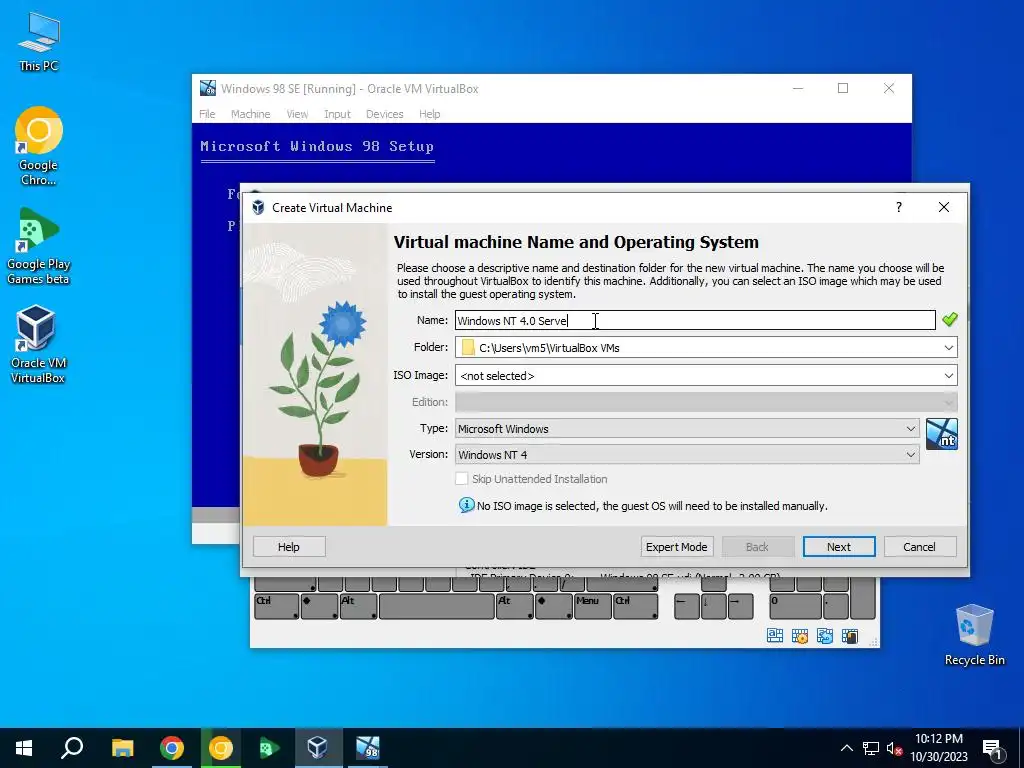
Task: Click the numpad 0 key on soft keyboard
Action: point(795,606)
